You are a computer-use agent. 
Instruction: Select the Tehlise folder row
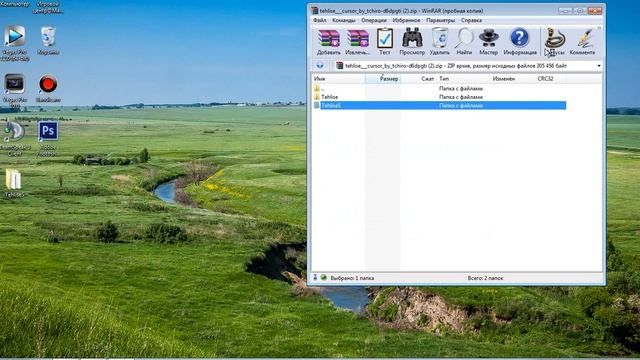point(439,97)
